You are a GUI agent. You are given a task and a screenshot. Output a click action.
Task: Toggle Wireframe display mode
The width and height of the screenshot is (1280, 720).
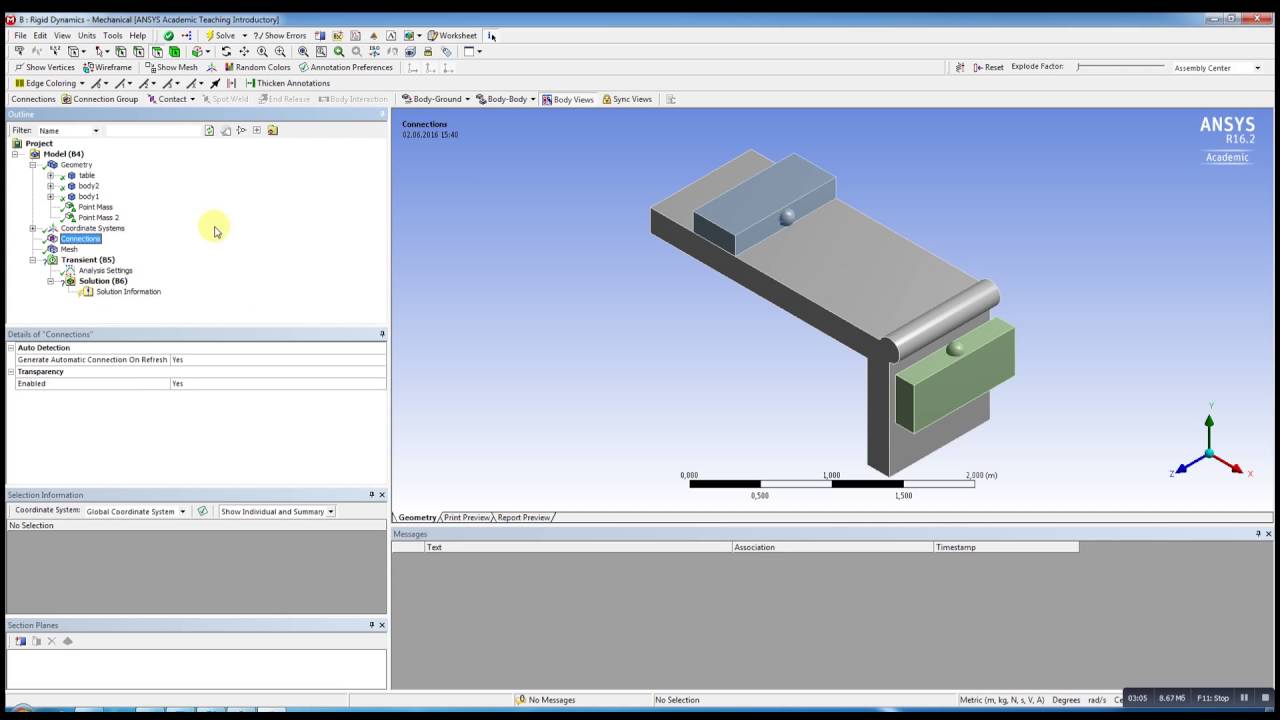pos(107,68)
